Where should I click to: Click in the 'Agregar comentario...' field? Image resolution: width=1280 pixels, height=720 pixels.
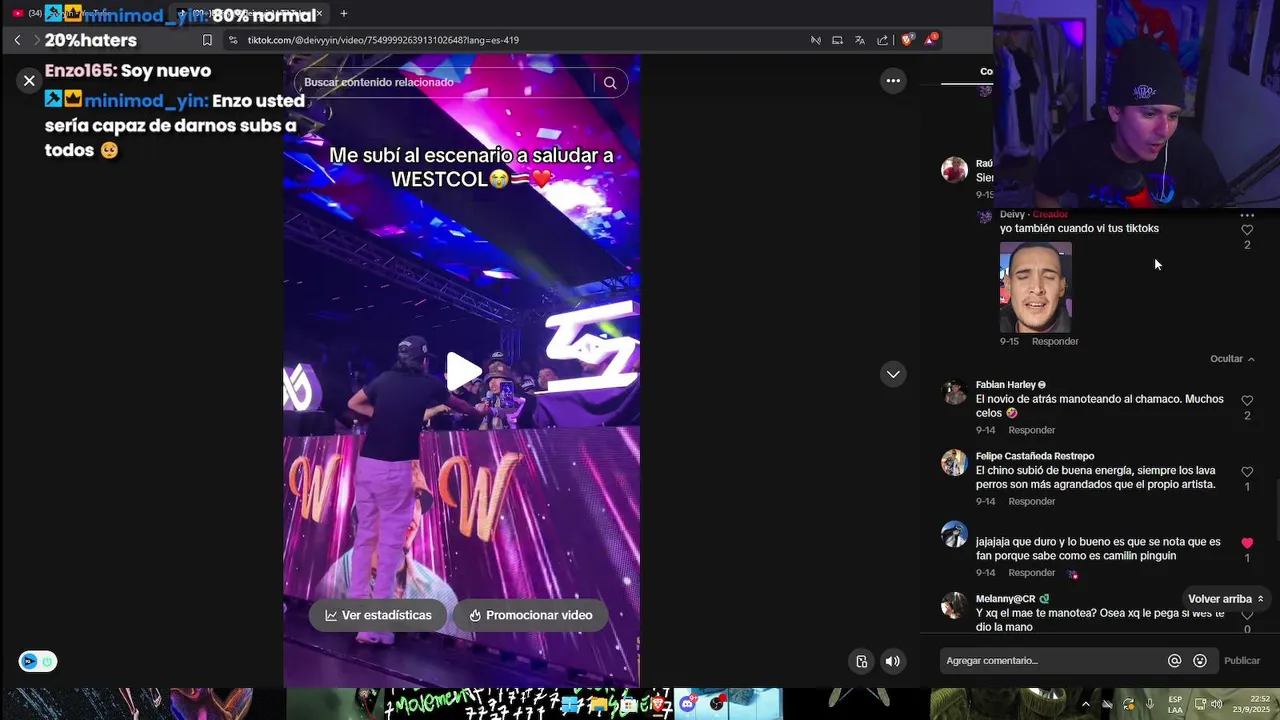coord(1050,661)
